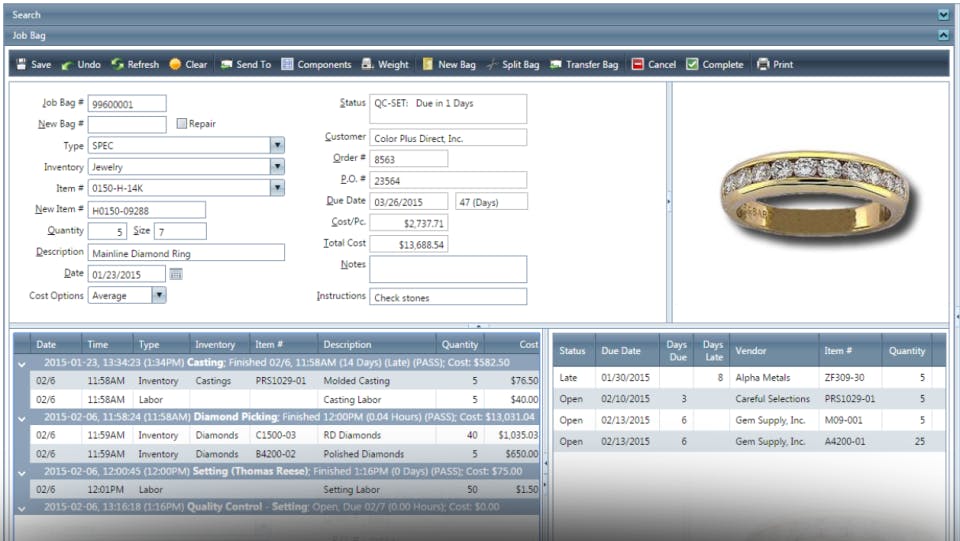Viewport: 960px width, 541px height.
Task: Sort by the Days Late column header
Action: tap(712, 351)
